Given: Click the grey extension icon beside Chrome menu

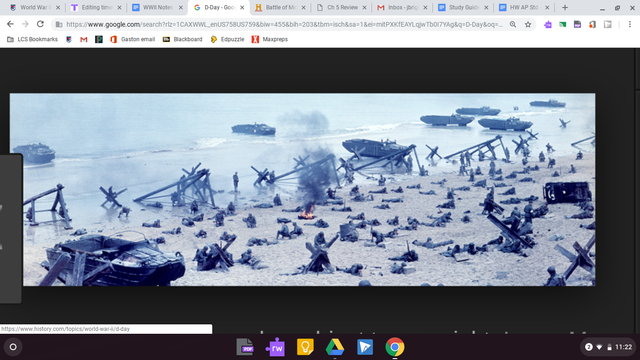Looking at the screenshot, I should [x=608, y=24].
